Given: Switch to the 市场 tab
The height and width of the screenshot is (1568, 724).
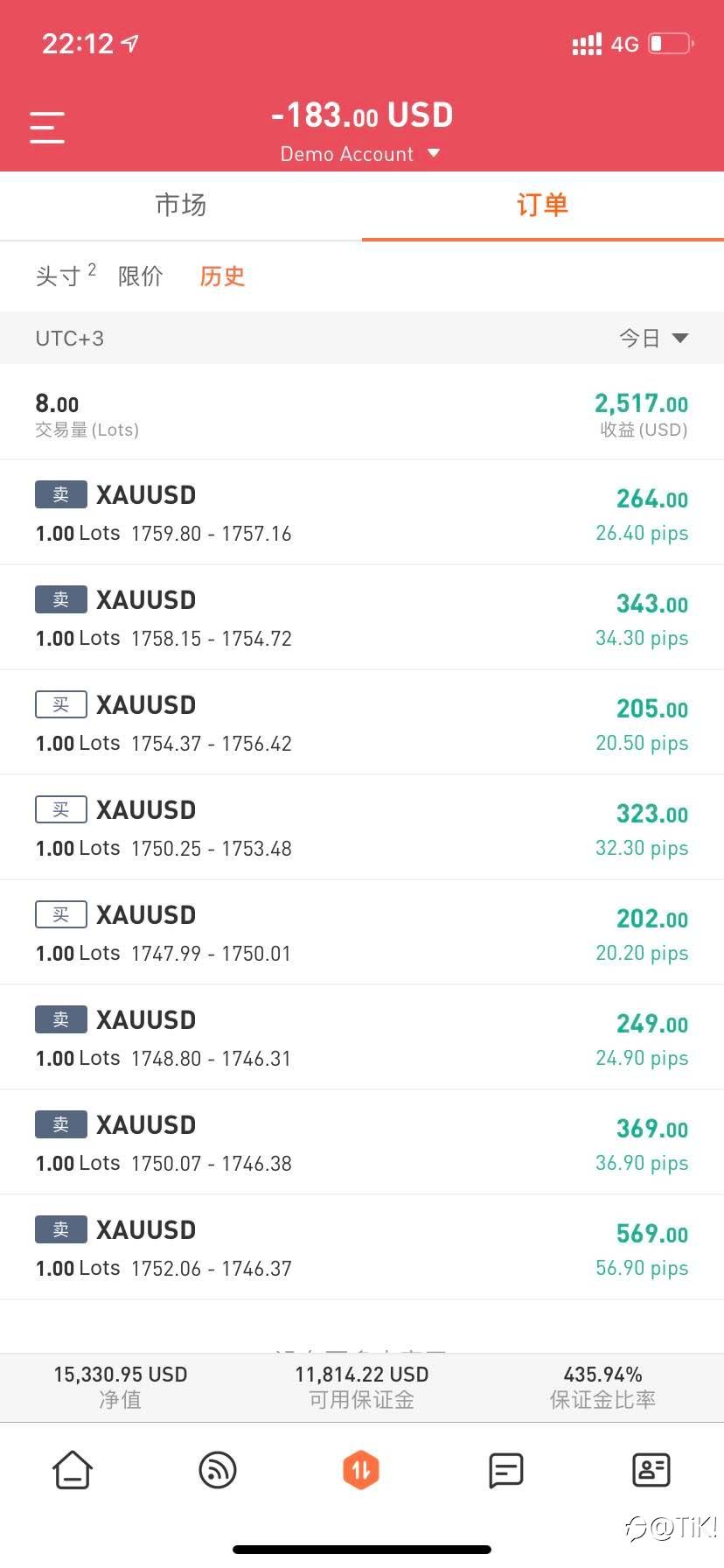Looking at the screenshot, I should point(181,206).
